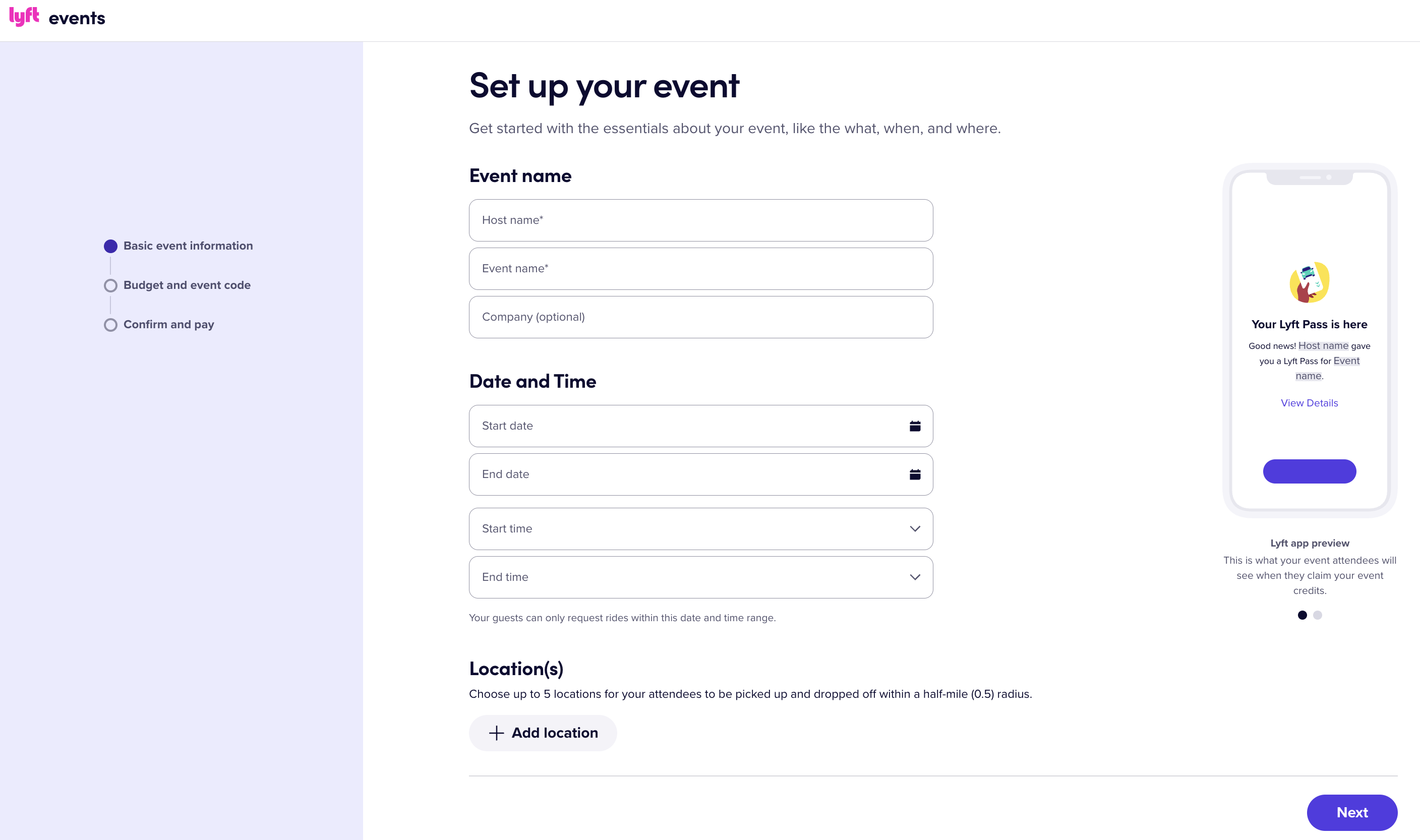The image size is (1420, 840).
Task: Click the Lyft logo in the header
Action: pos(24,17)
